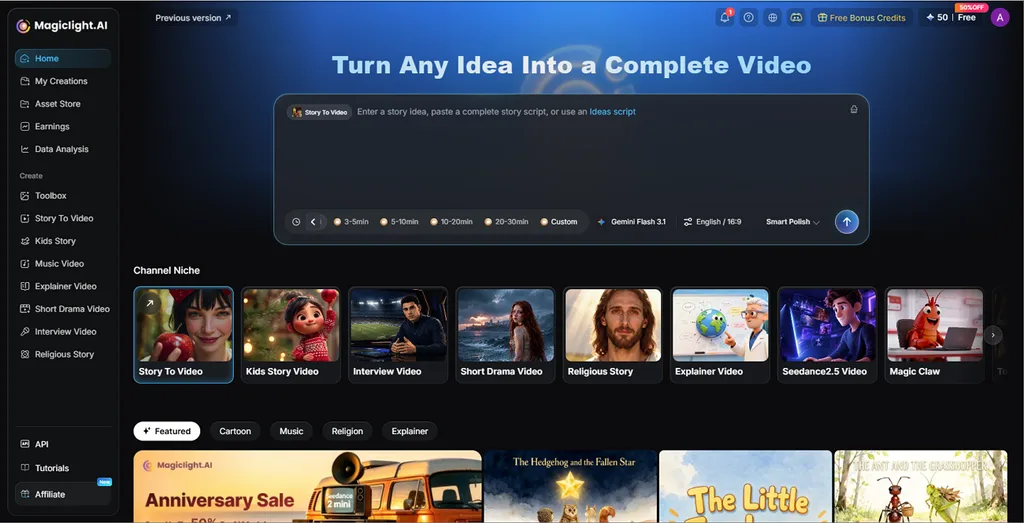Open the Short Drama Video niche card
Viewport: 1024px width, 523px height.
505,334
